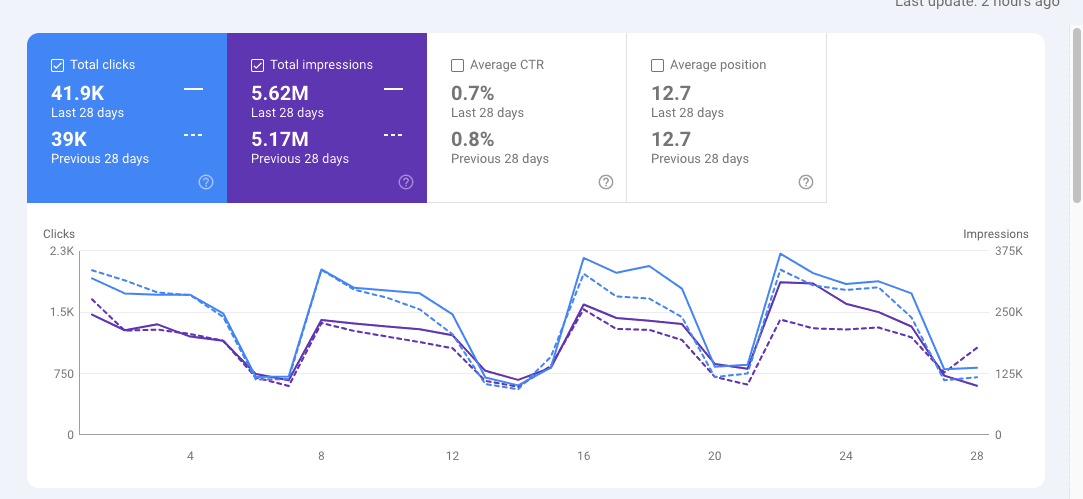Click day 20 on the chart axis
Viewport: 1083px width, 499px height.
(x=715, y=456)
